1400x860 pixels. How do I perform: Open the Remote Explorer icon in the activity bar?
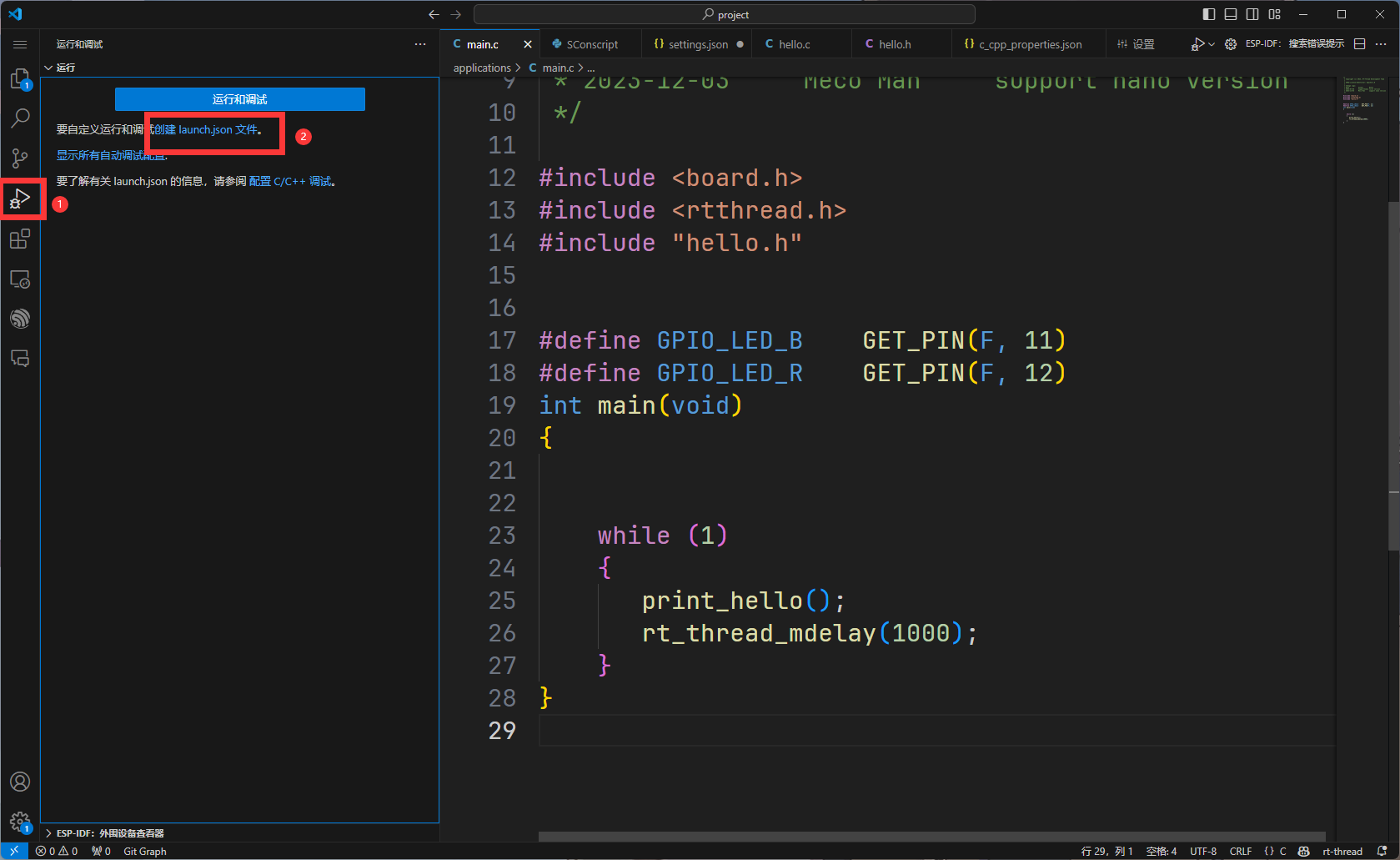[x=20, y=279]
